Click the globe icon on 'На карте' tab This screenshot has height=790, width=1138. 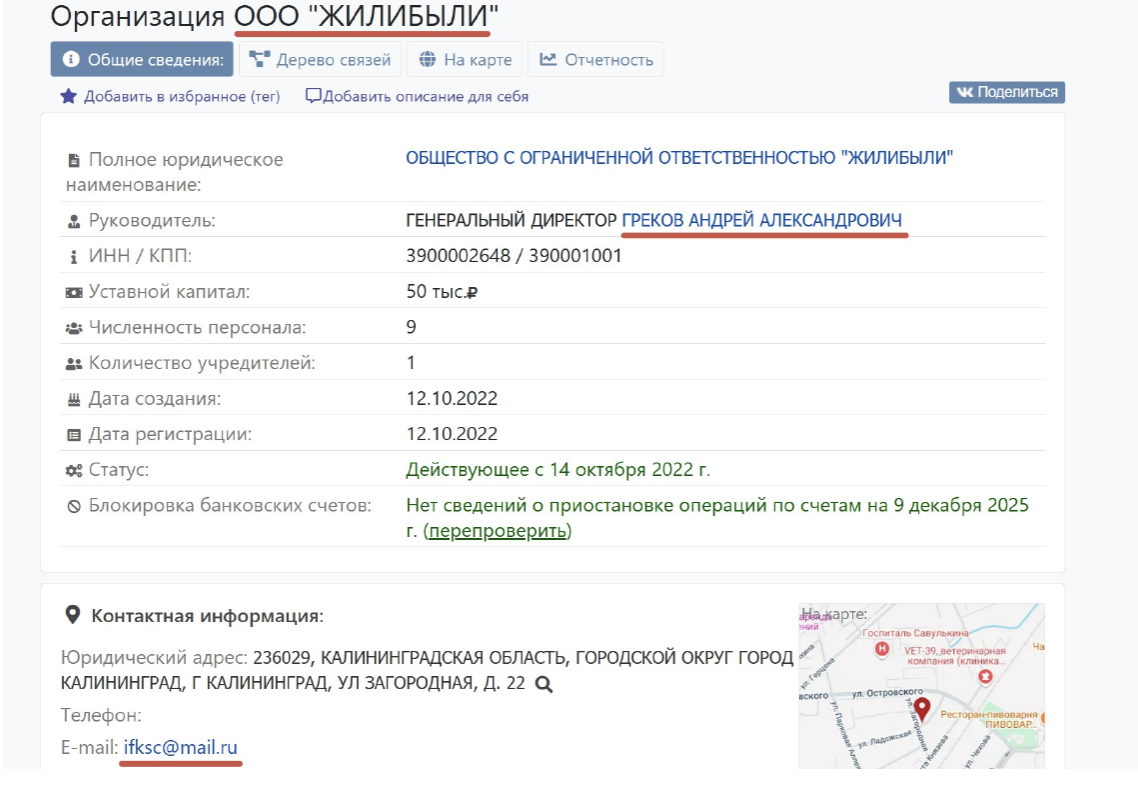click(x=427, y=59)
